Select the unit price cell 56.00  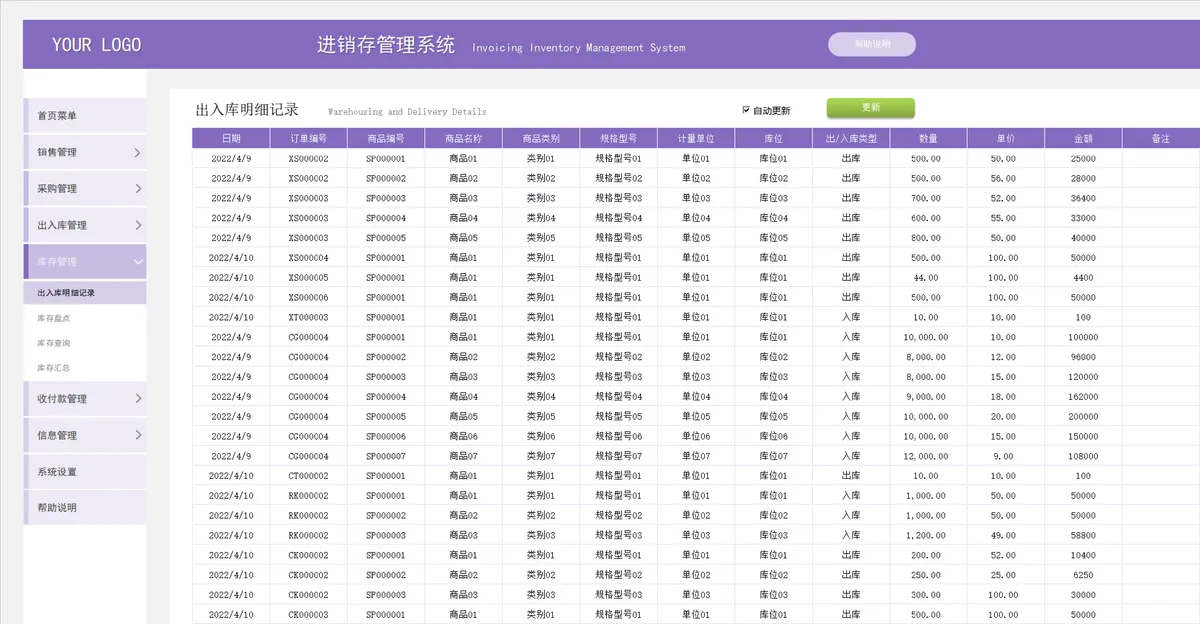click(1006, 178)
